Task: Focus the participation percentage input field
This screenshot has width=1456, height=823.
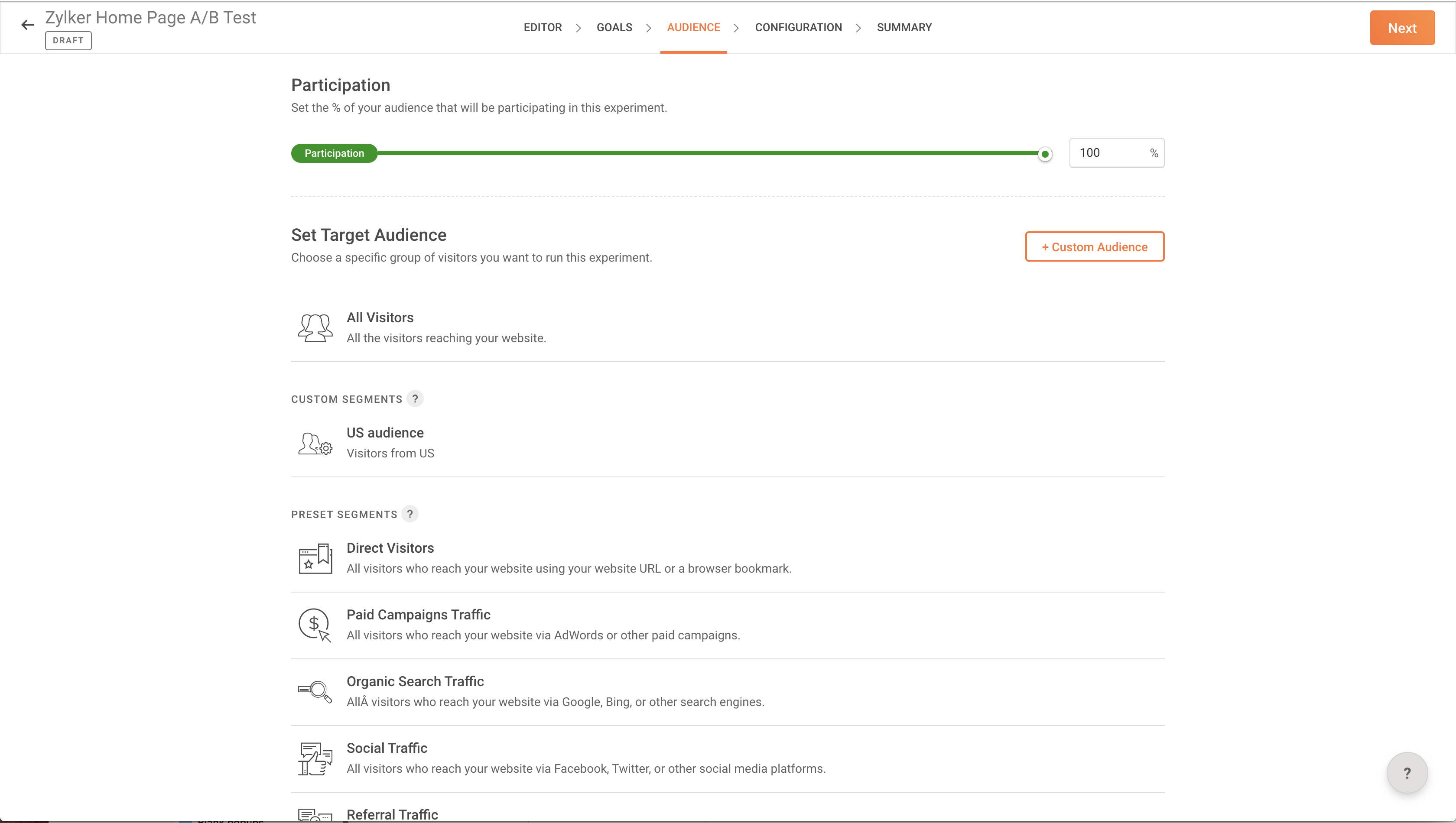Action: (1109, 152)
